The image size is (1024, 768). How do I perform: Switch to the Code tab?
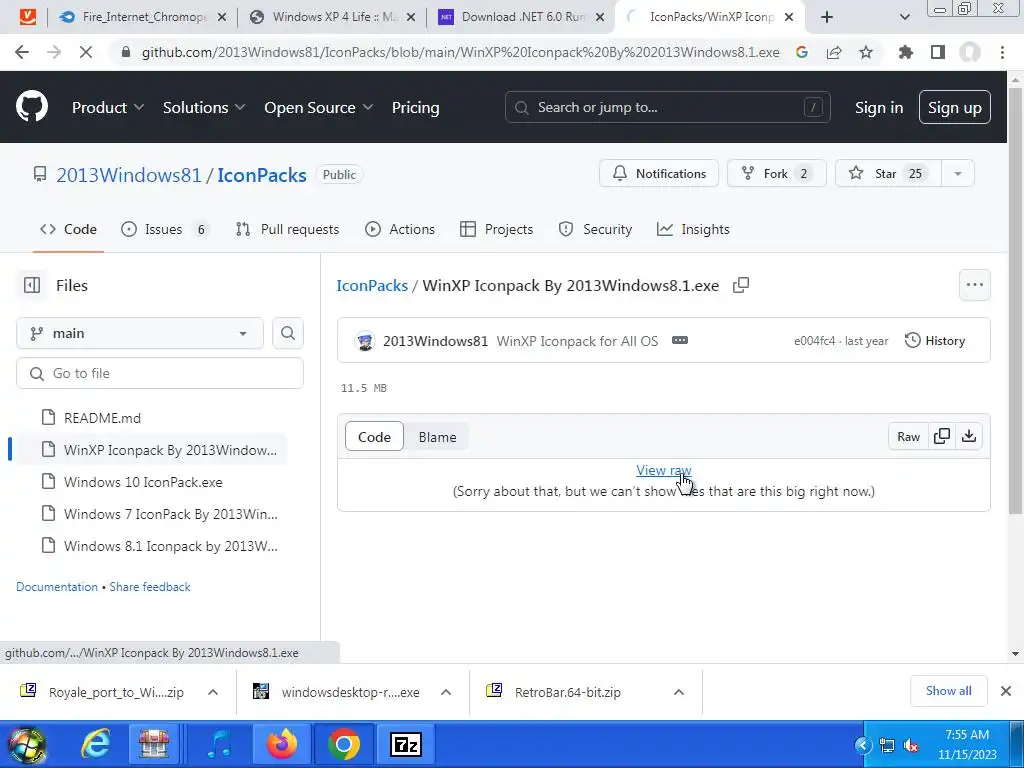68,229
